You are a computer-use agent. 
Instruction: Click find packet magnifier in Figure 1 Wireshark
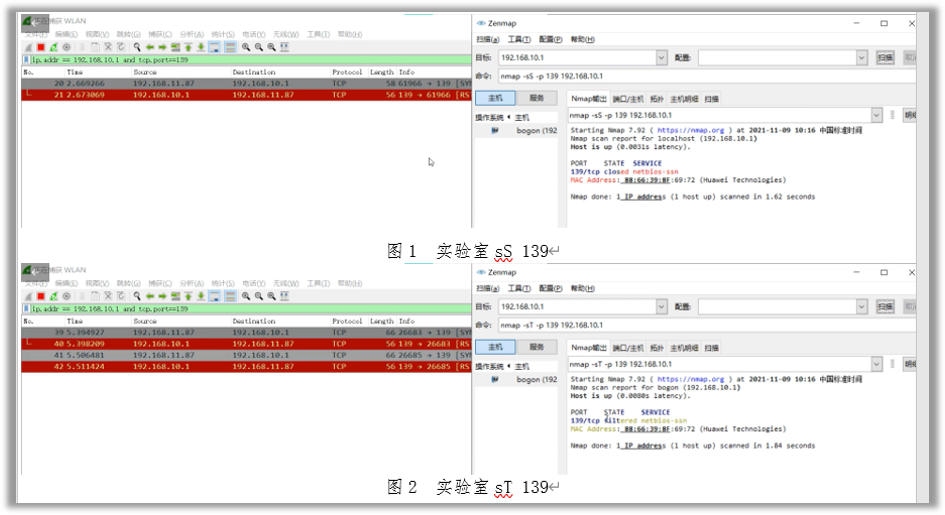137,47
